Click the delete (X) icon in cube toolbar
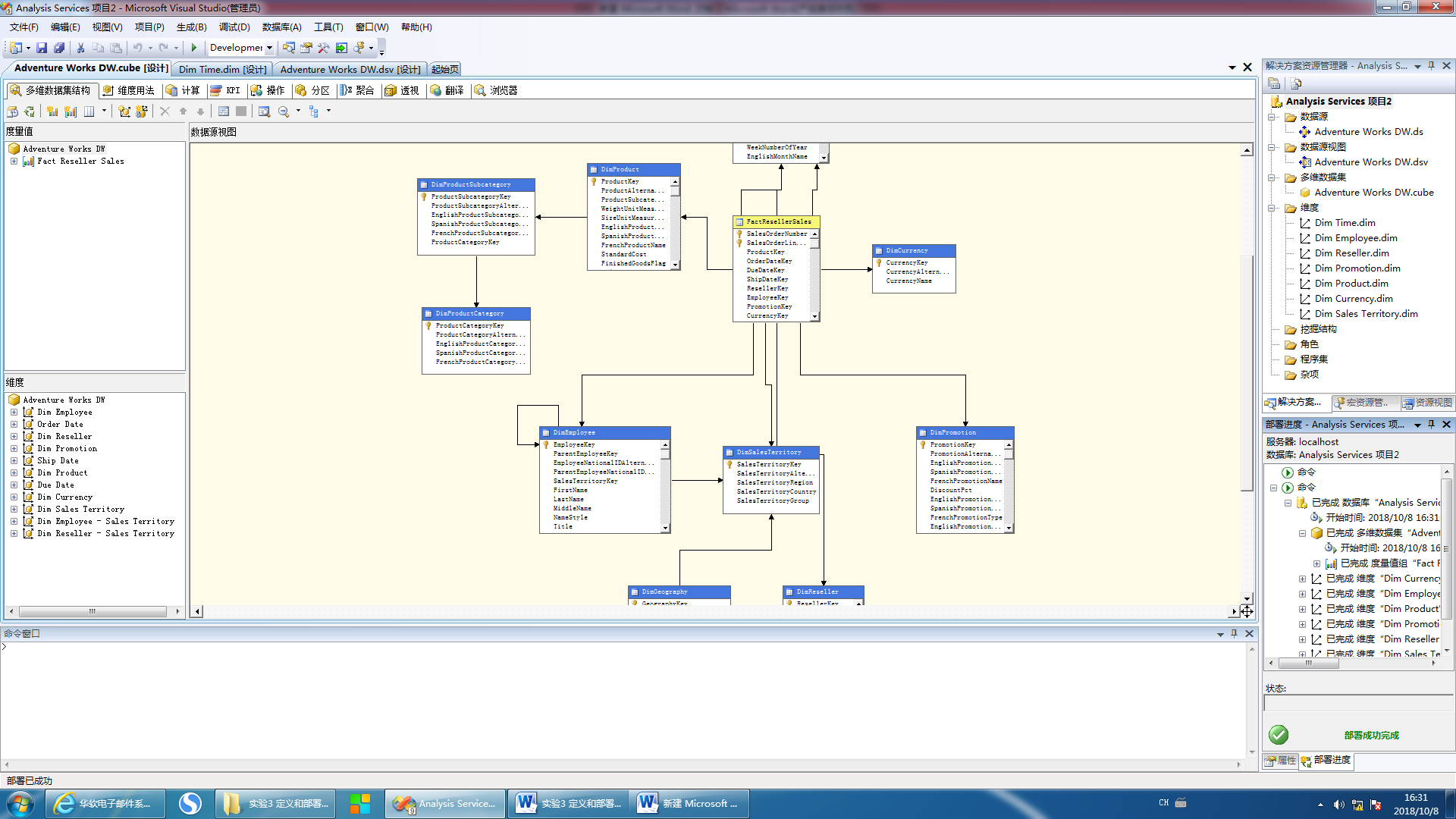1456x819 pixels. [x=164, y=111]
